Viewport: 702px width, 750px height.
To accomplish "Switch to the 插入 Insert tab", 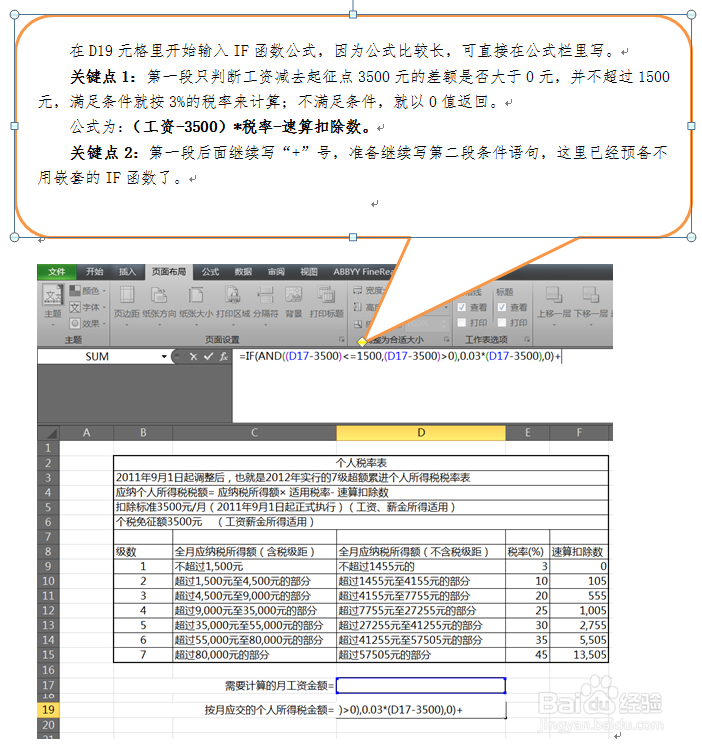I will [127, 272].
